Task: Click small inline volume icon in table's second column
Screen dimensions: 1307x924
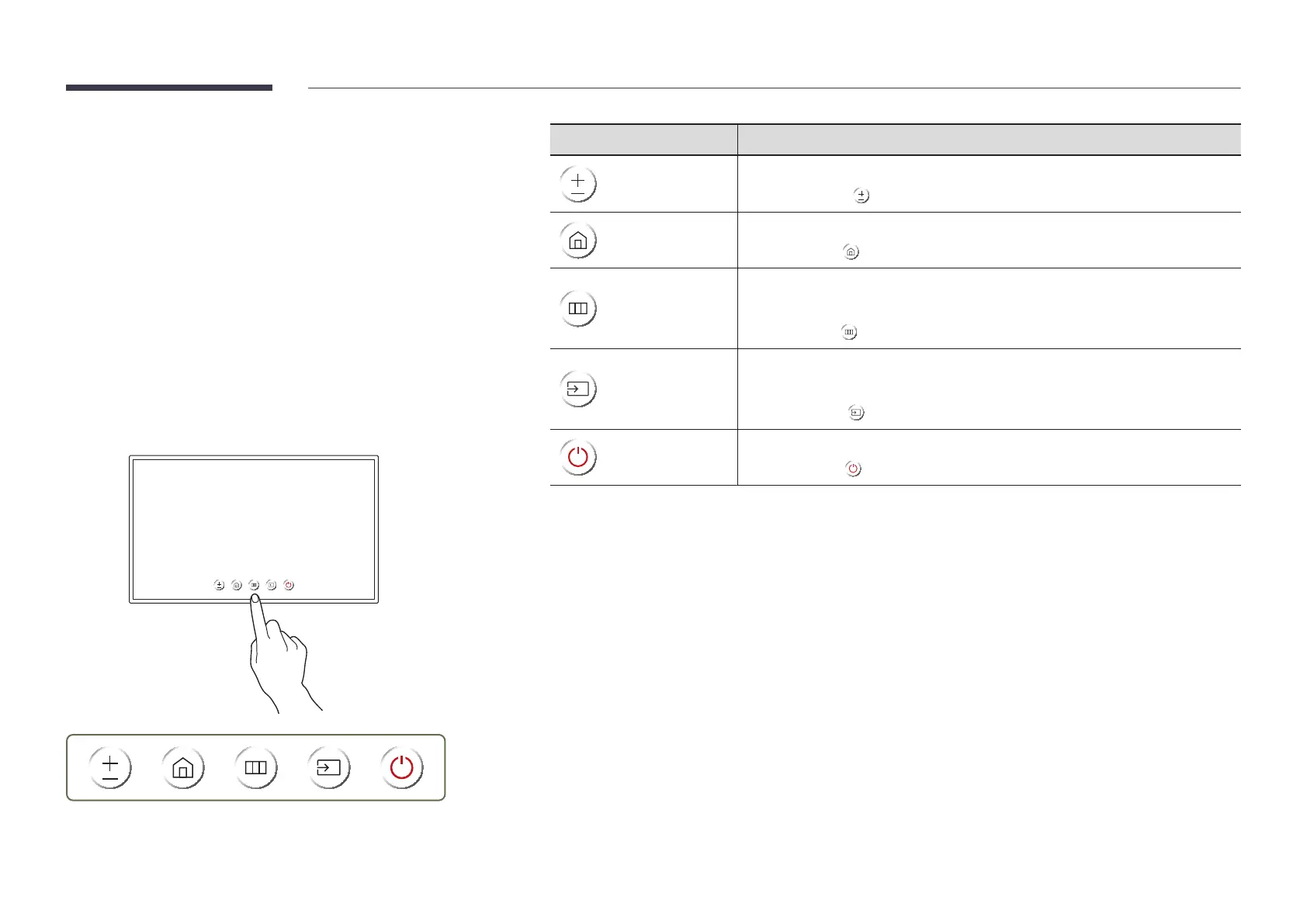Action: click(x=861, y=196)
